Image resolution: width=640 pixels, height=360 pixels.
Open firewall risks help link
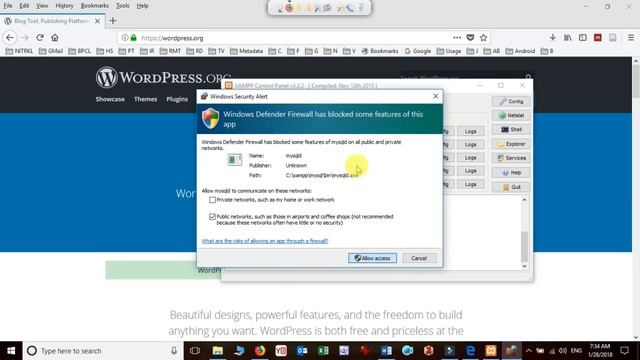pyautogui.click(x=265, y=241)
